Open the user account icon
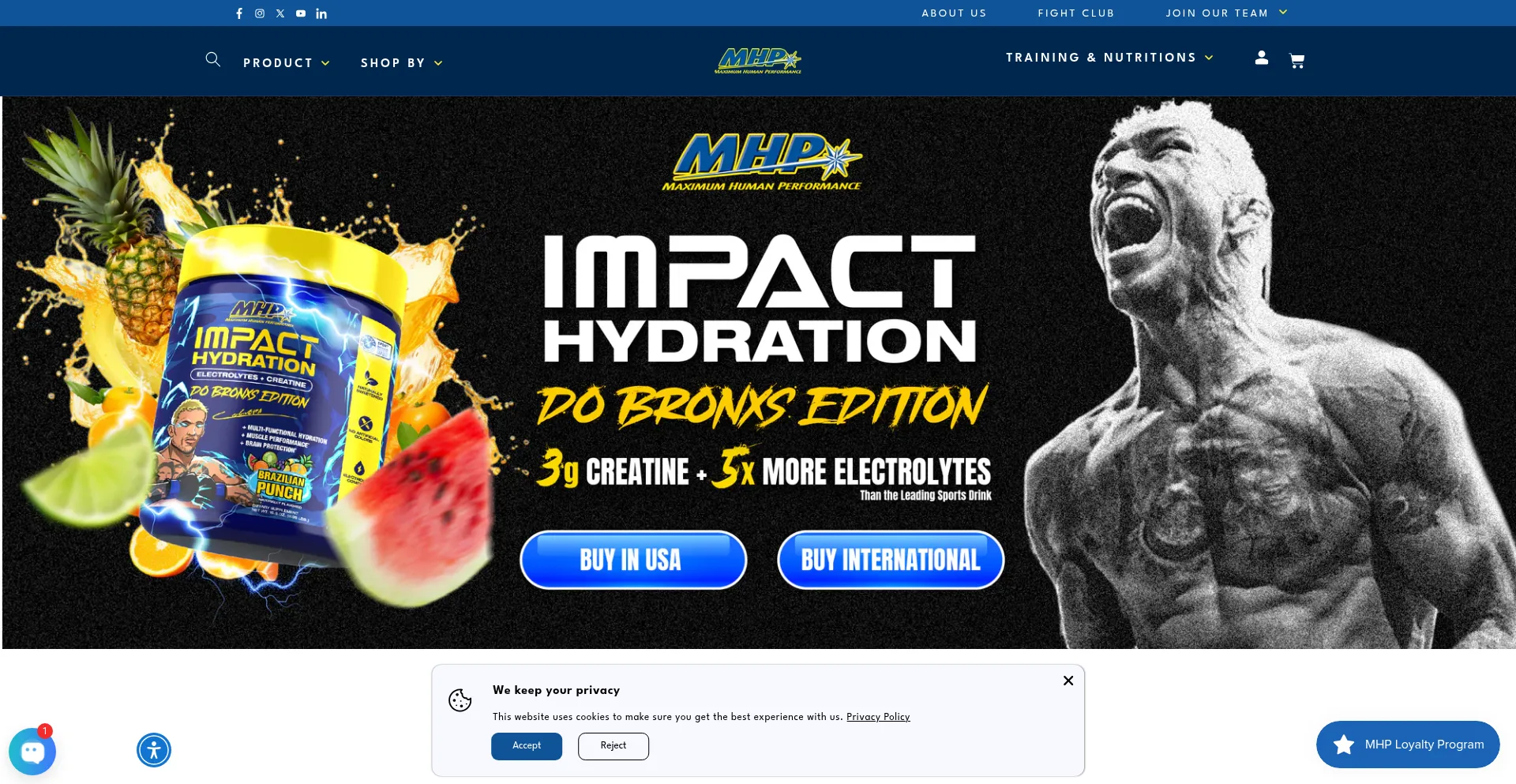Viewport: 1516px width, 784px height. 1262,58
